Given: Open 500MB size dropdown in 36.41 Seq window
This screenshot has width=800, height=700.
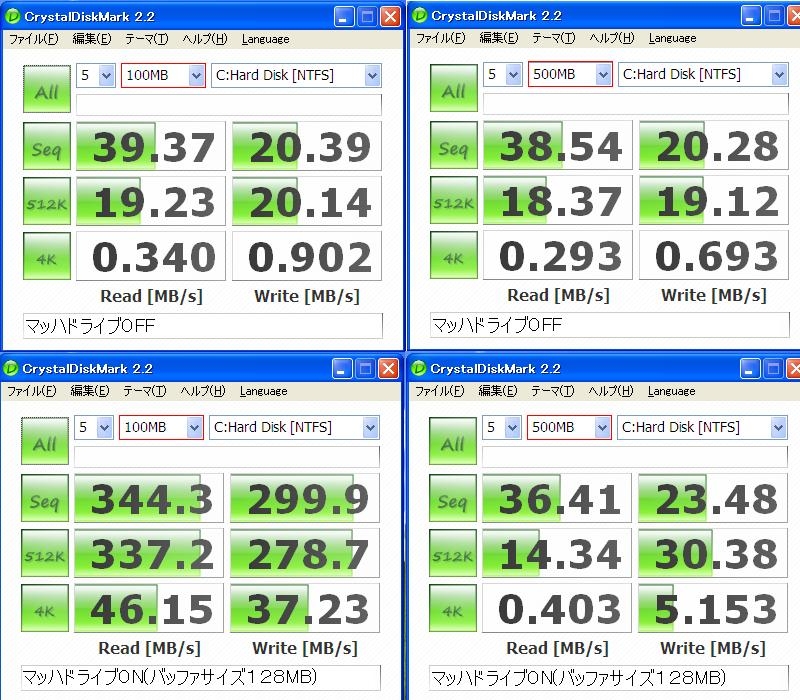Looking at the screenshot, I should 569,428.
